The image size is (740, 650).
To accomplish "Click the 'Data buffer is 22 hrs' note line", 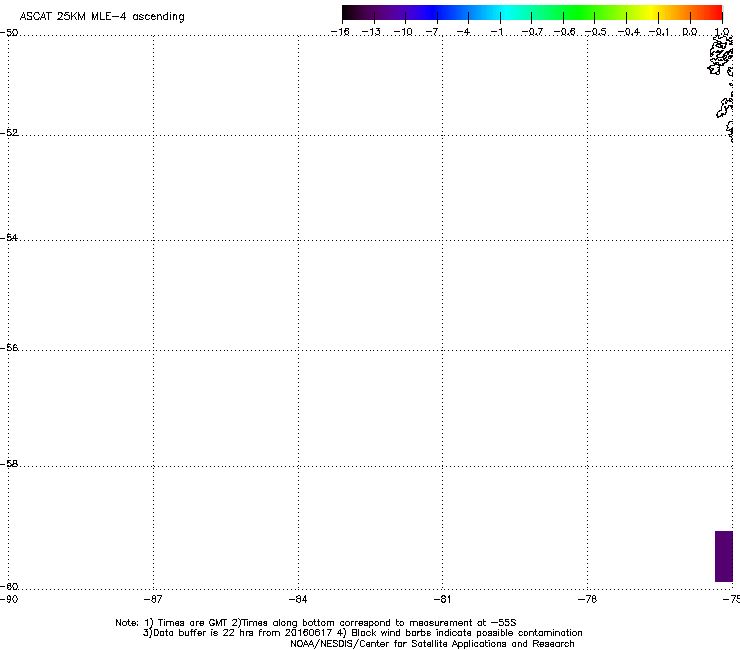I will coord(362,633).
